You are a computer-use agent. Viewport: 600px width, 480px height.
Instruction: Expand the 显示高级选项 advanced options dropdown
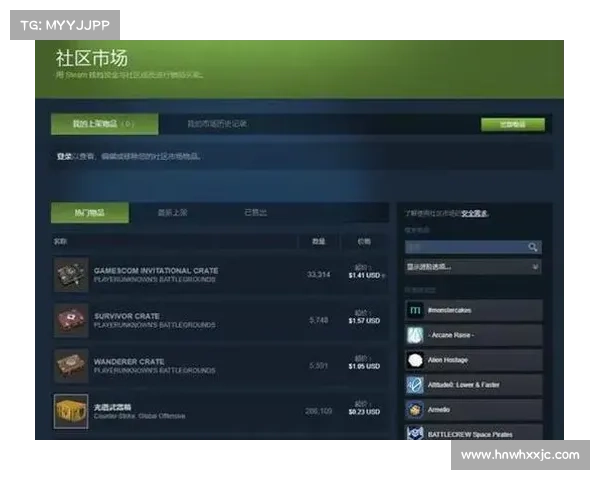(x=473, y=267)
